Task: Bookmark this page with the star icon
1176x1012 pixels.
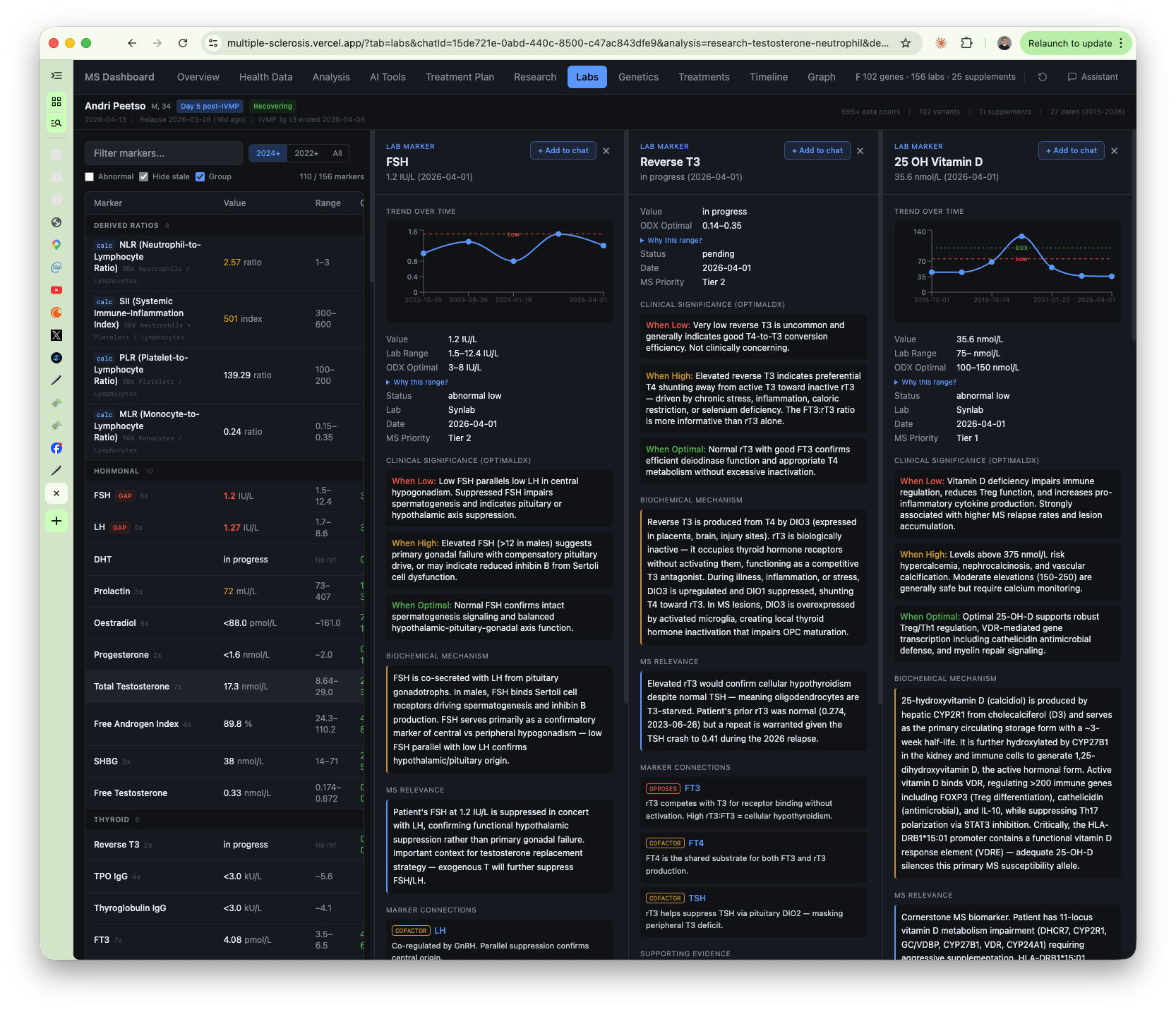Action: [906, 43]
